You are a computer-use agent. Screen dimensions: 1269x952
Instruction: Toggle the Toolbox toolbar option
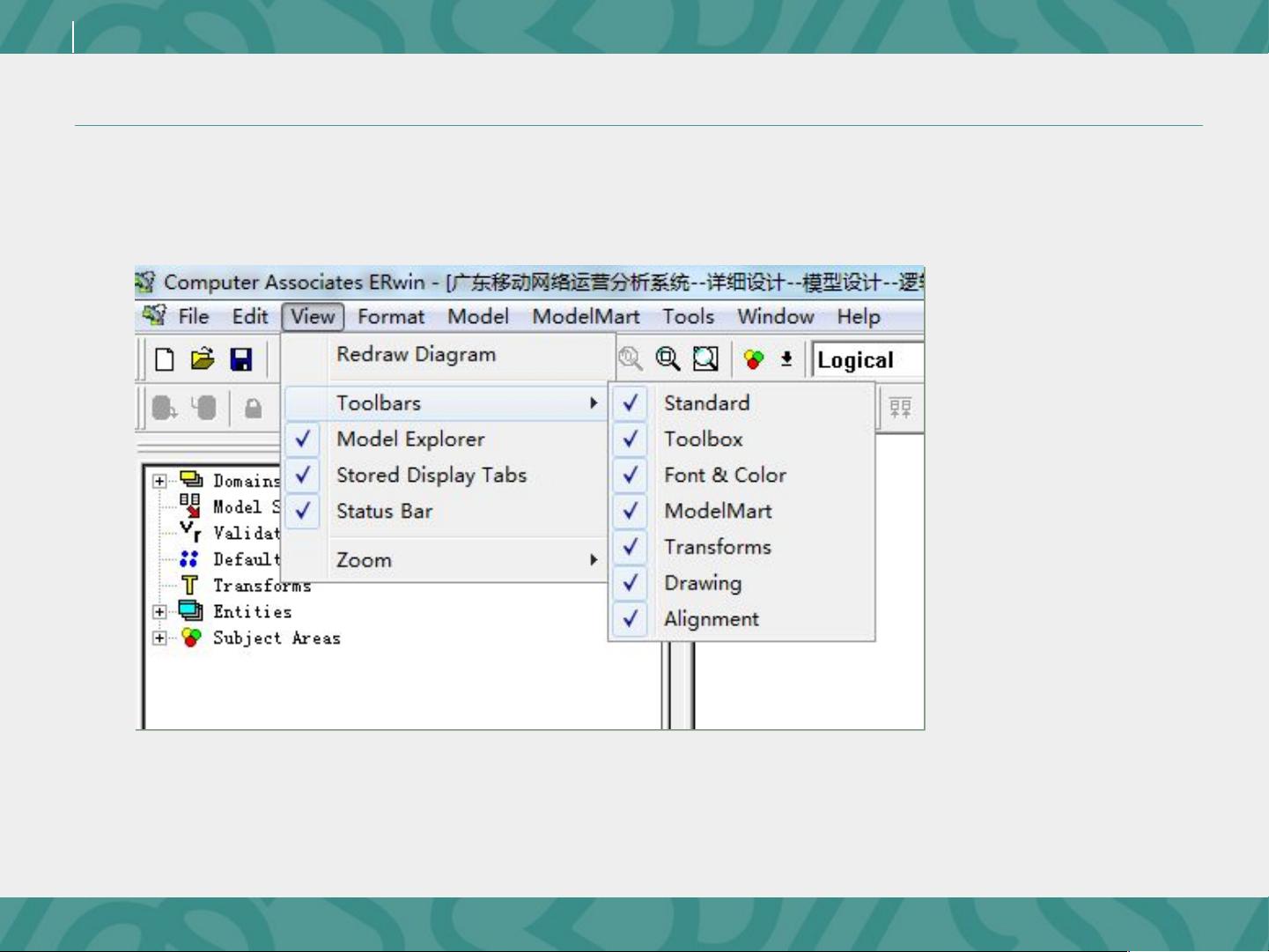pos(741,439)
